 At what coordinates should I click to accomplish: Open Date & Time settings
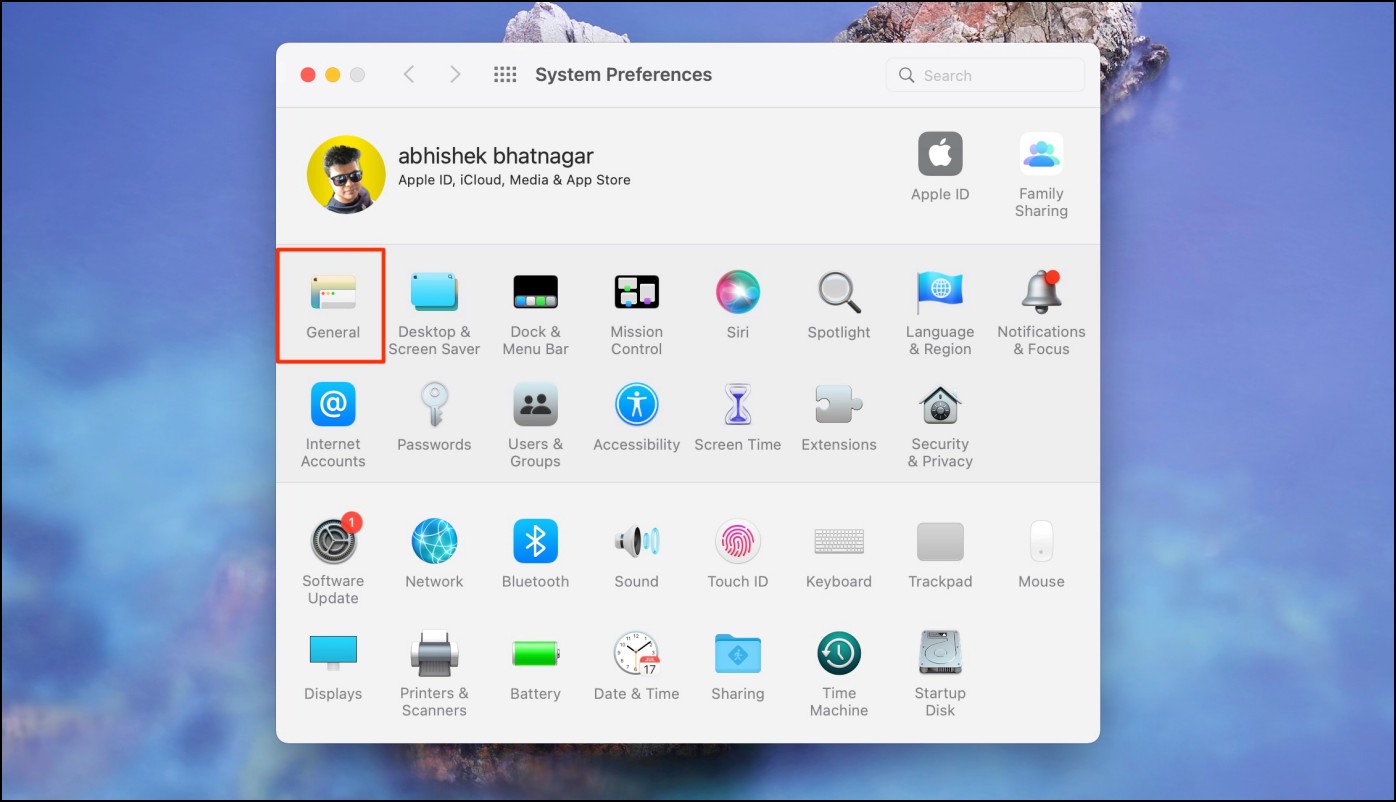[636, 666]
